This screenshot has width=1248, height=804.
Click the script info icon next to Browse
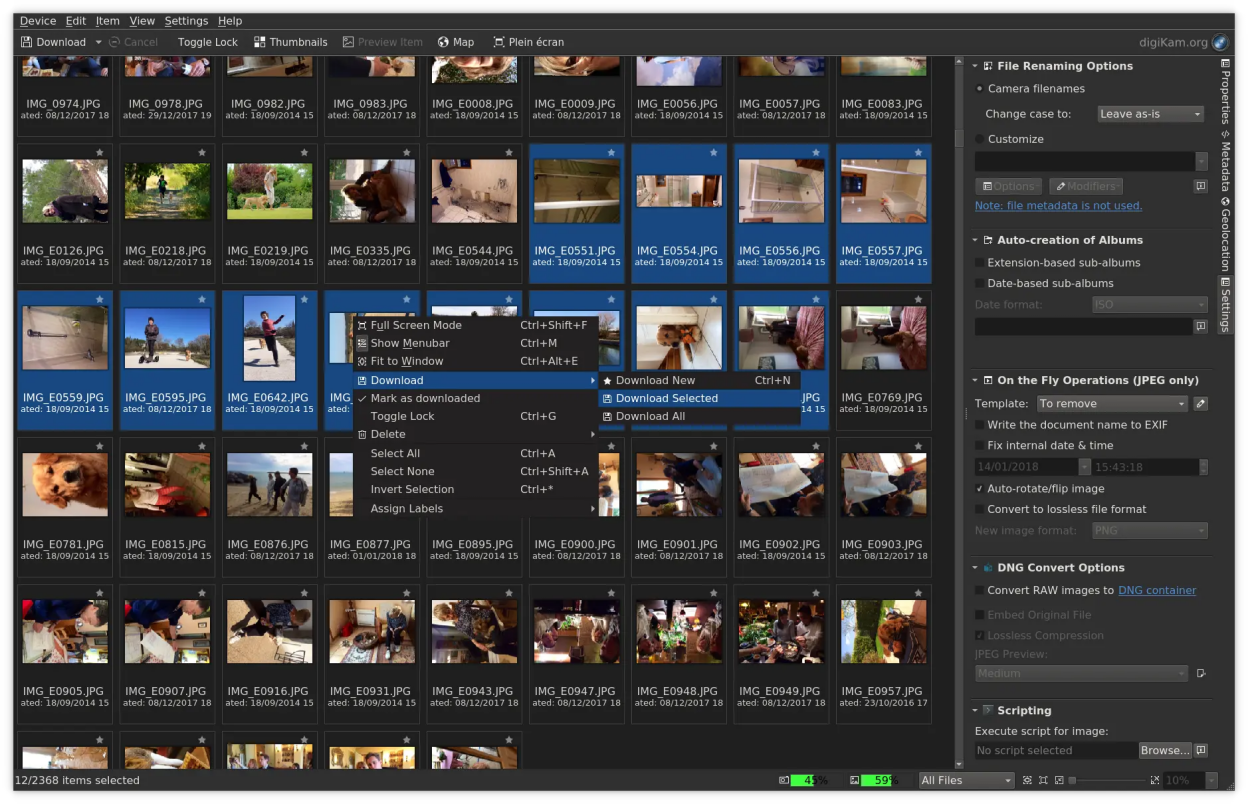pyautogui.click(x=1201, y=750)
